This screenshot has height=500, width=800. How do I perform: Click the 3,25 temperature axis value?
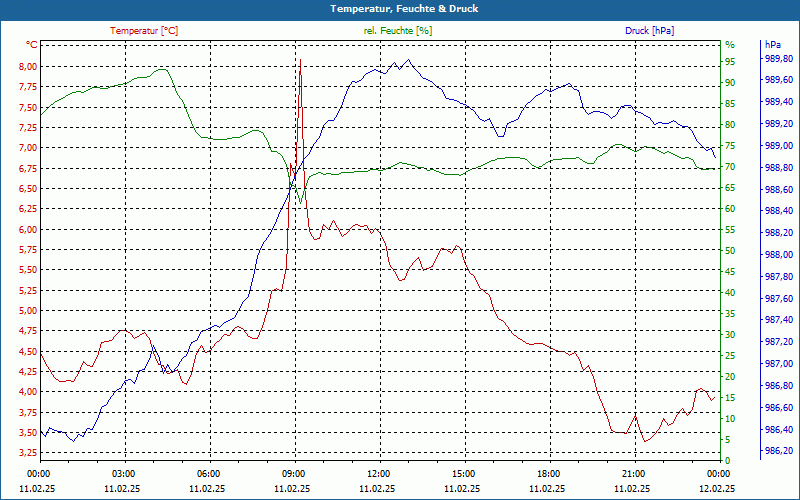click(28, 453)
